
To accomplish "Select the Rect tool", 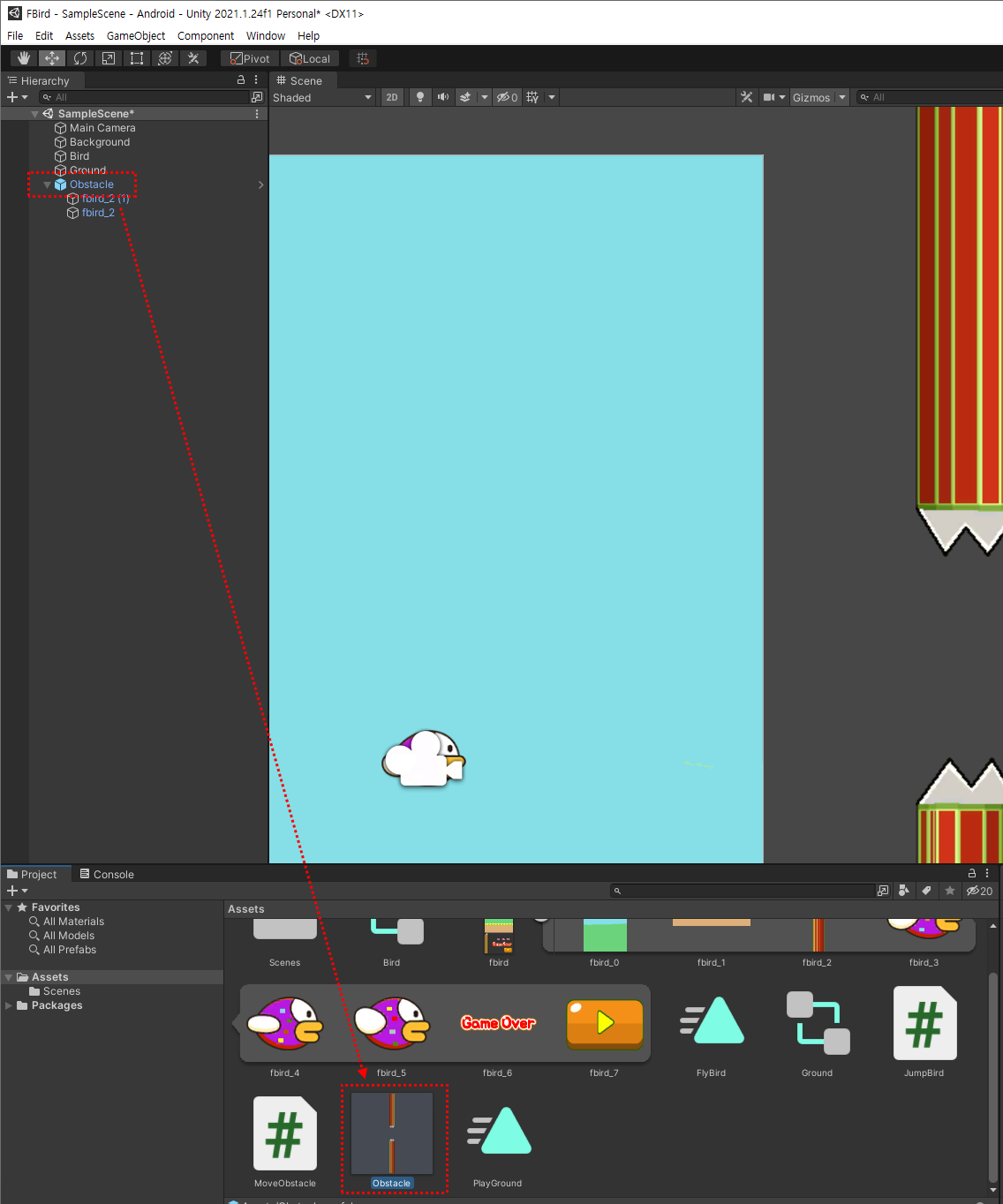I will [x=137, y=58].
